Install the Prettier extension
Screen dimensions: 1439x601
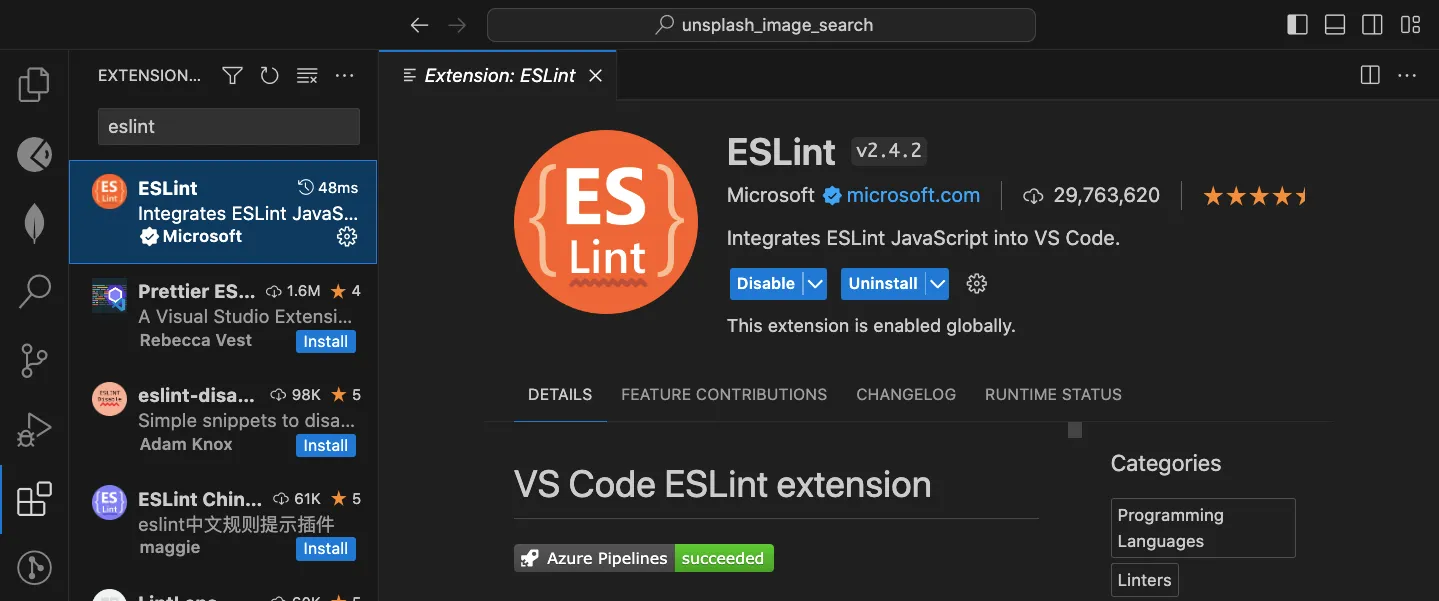tap(325, 341)
